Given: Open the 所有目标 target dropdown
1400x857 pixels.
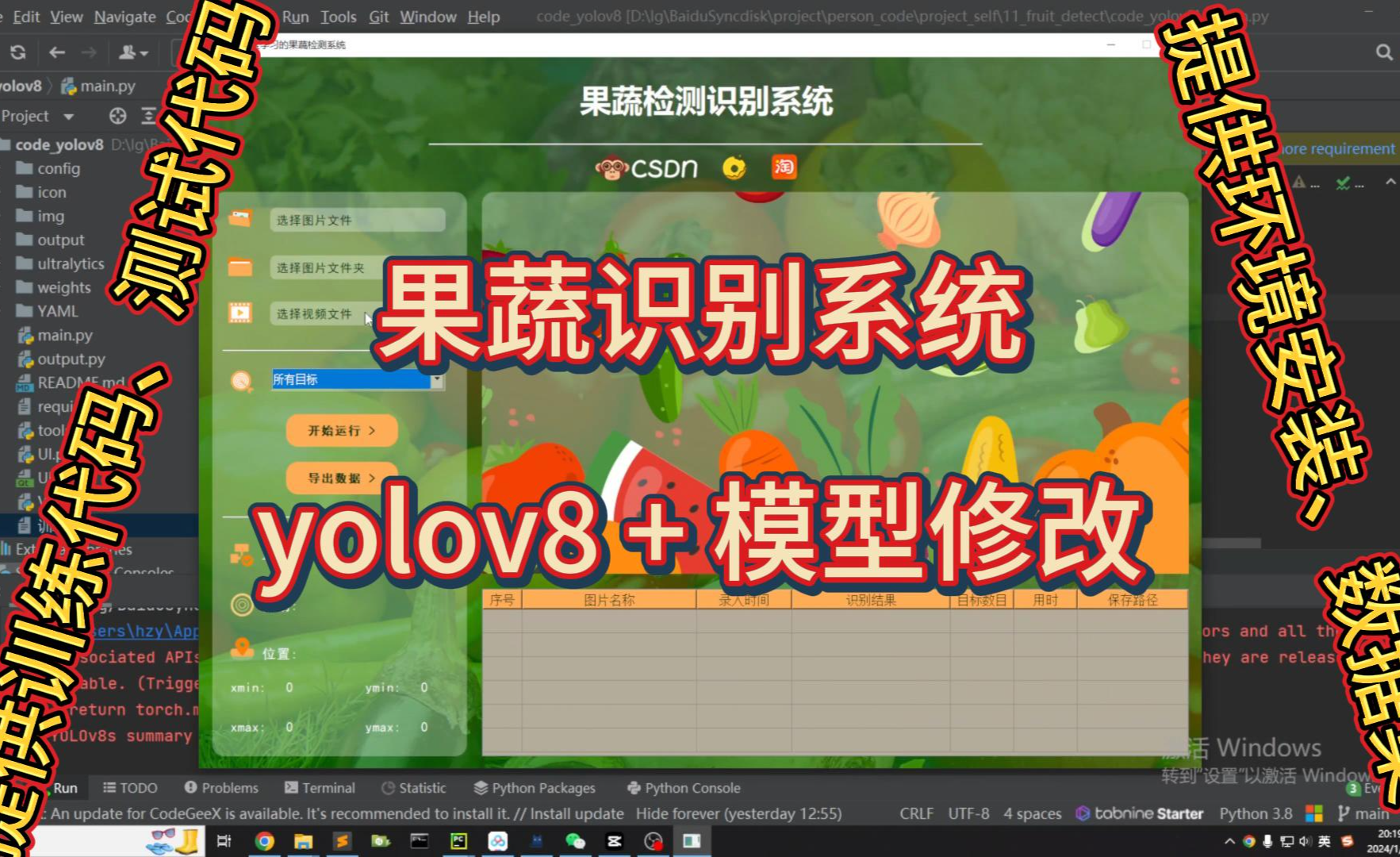Looking at the screenshot, I should click(x=437, y=380).
